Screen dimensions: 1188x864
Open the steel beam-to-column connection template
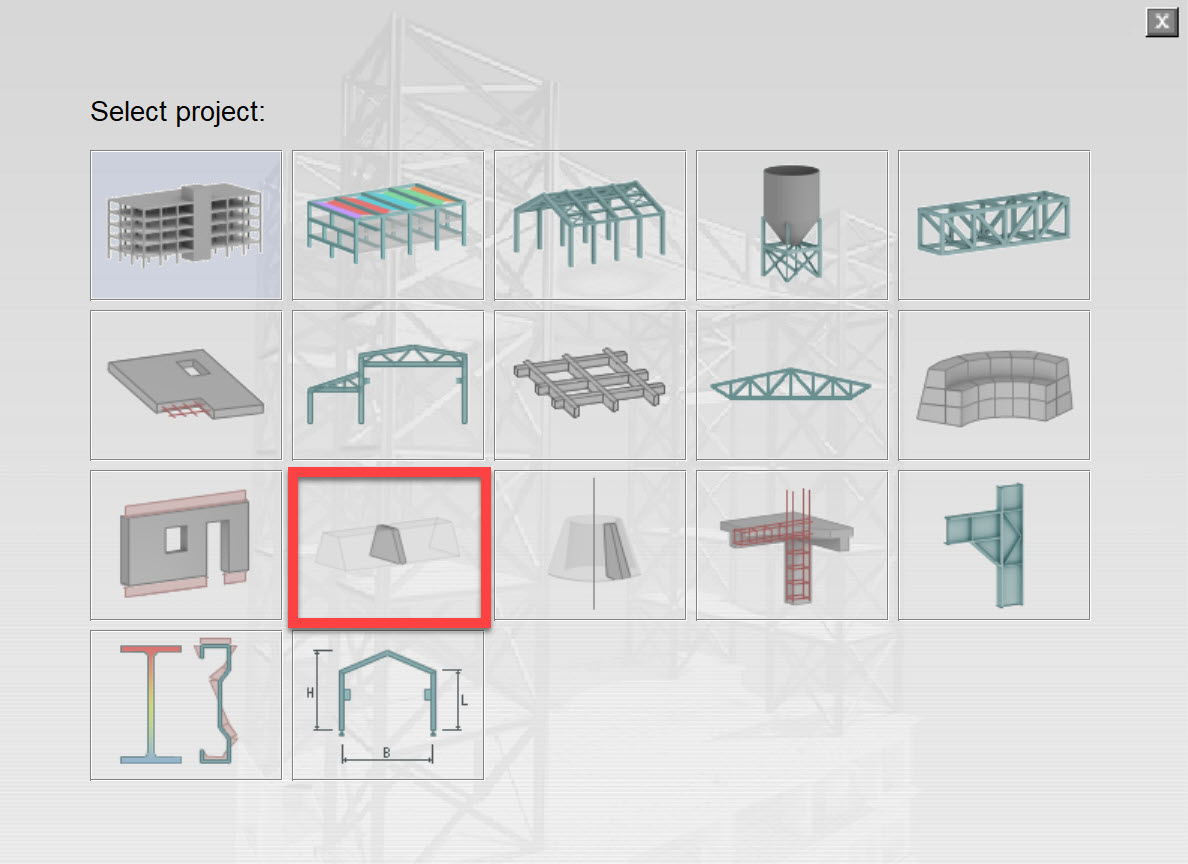[993, 544]
